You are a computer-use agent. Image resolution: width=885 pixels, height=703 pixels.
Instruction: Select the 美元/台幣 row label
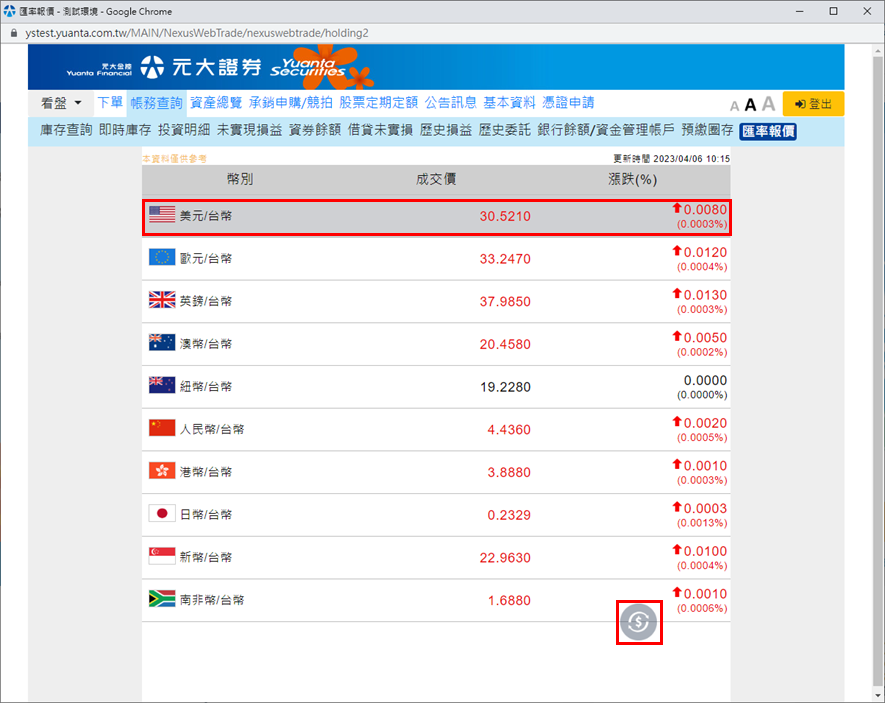click(x=206, y=216)
